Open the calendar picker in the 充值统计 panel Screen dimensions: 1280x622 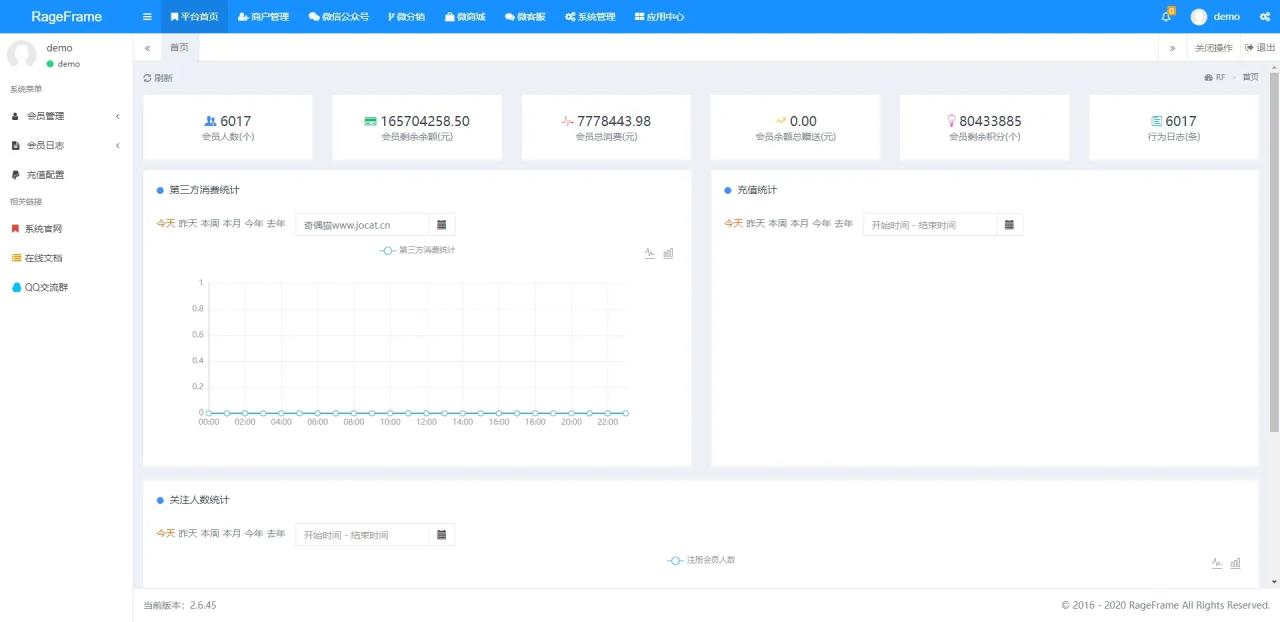[1008, 224]
